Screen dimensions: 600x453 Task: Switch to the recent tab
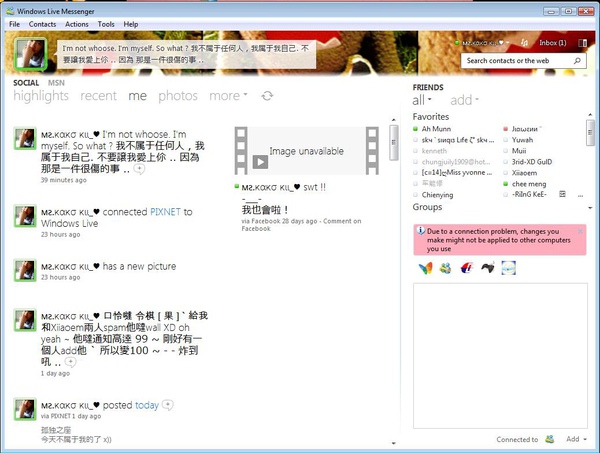pyautogui.click(x=98, y=96)
